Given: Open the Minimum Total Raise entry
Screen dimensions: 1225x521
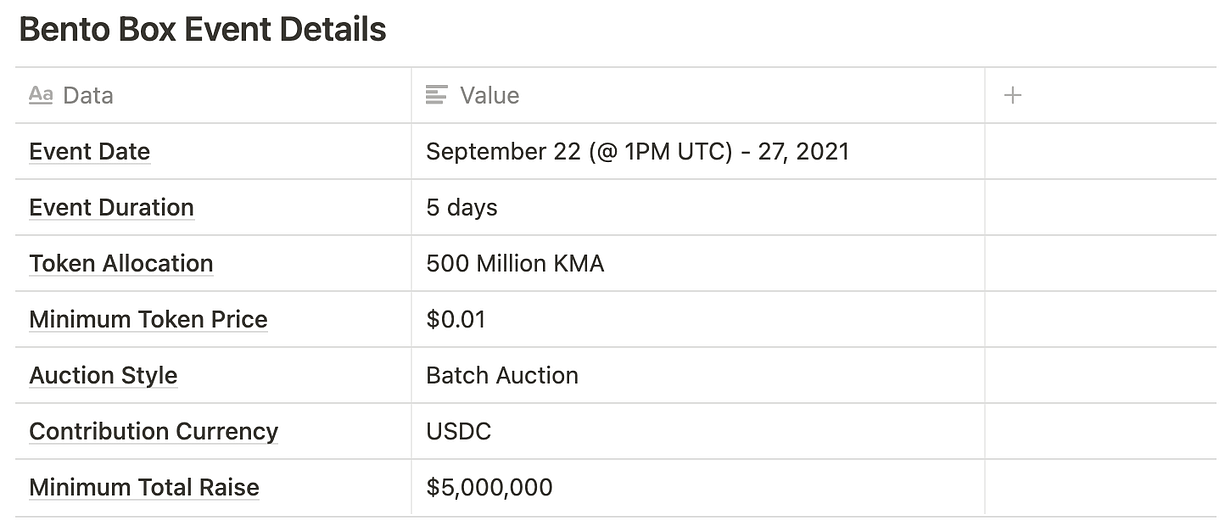Looking at the screenshot, I should pyautogui.click(x=144, y=488).
